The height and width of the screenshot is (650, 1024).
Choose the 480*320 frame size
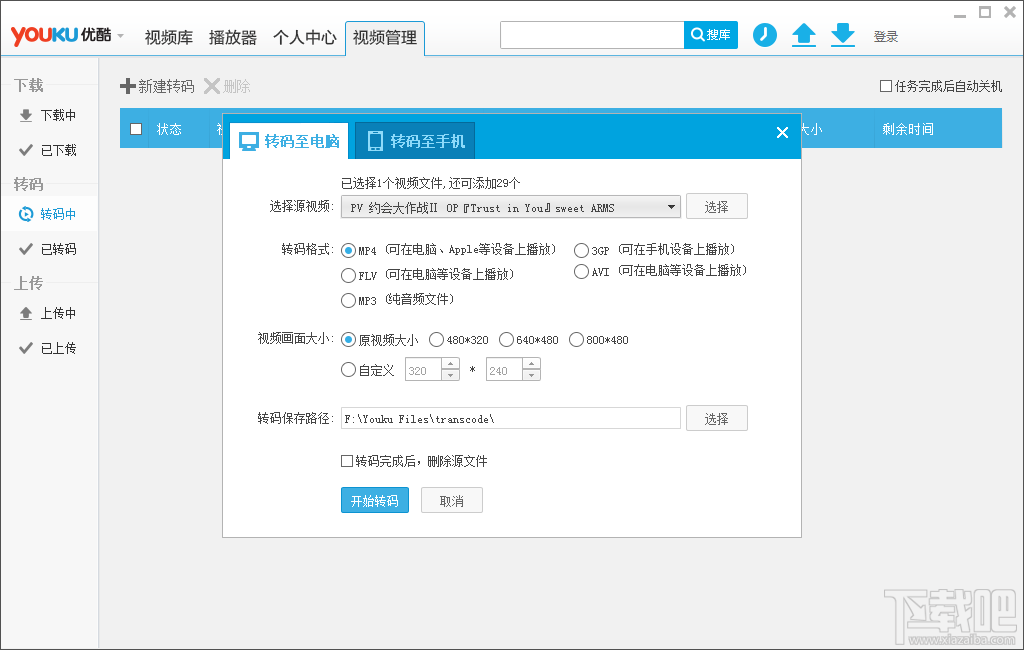(436, 340)
